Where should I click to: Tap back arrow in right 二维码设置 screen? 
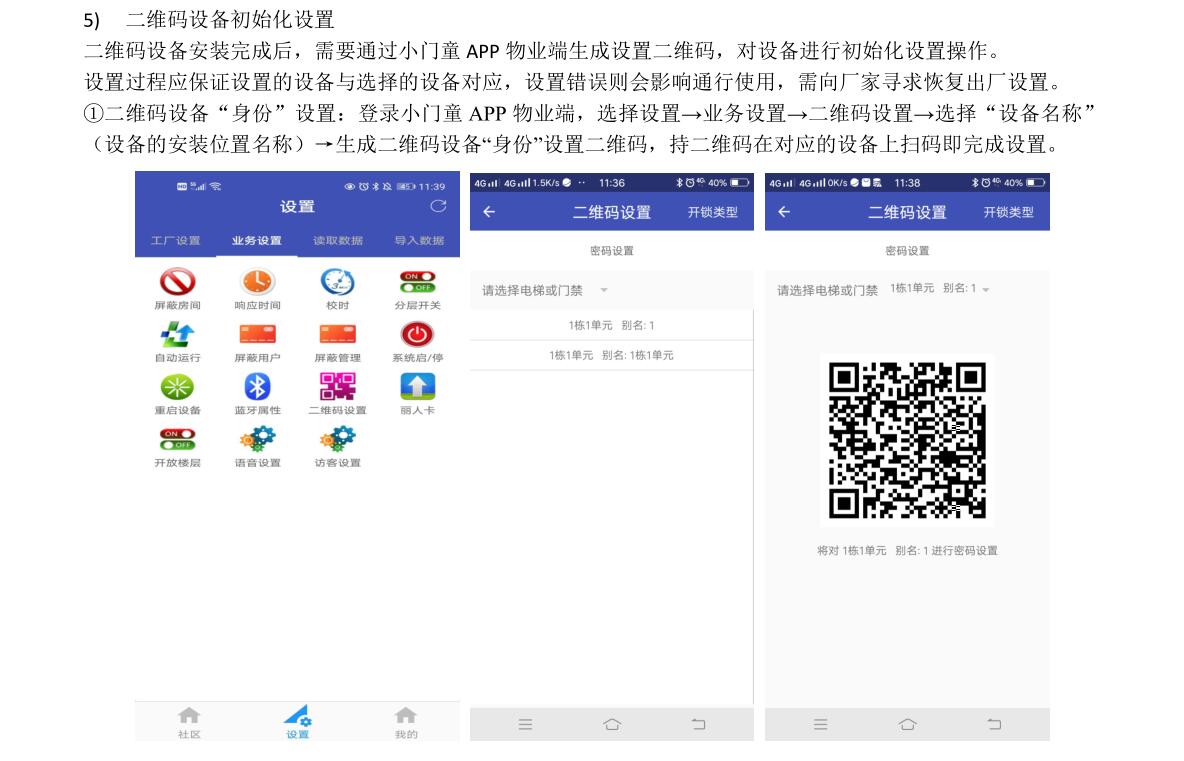click(785, 212)
